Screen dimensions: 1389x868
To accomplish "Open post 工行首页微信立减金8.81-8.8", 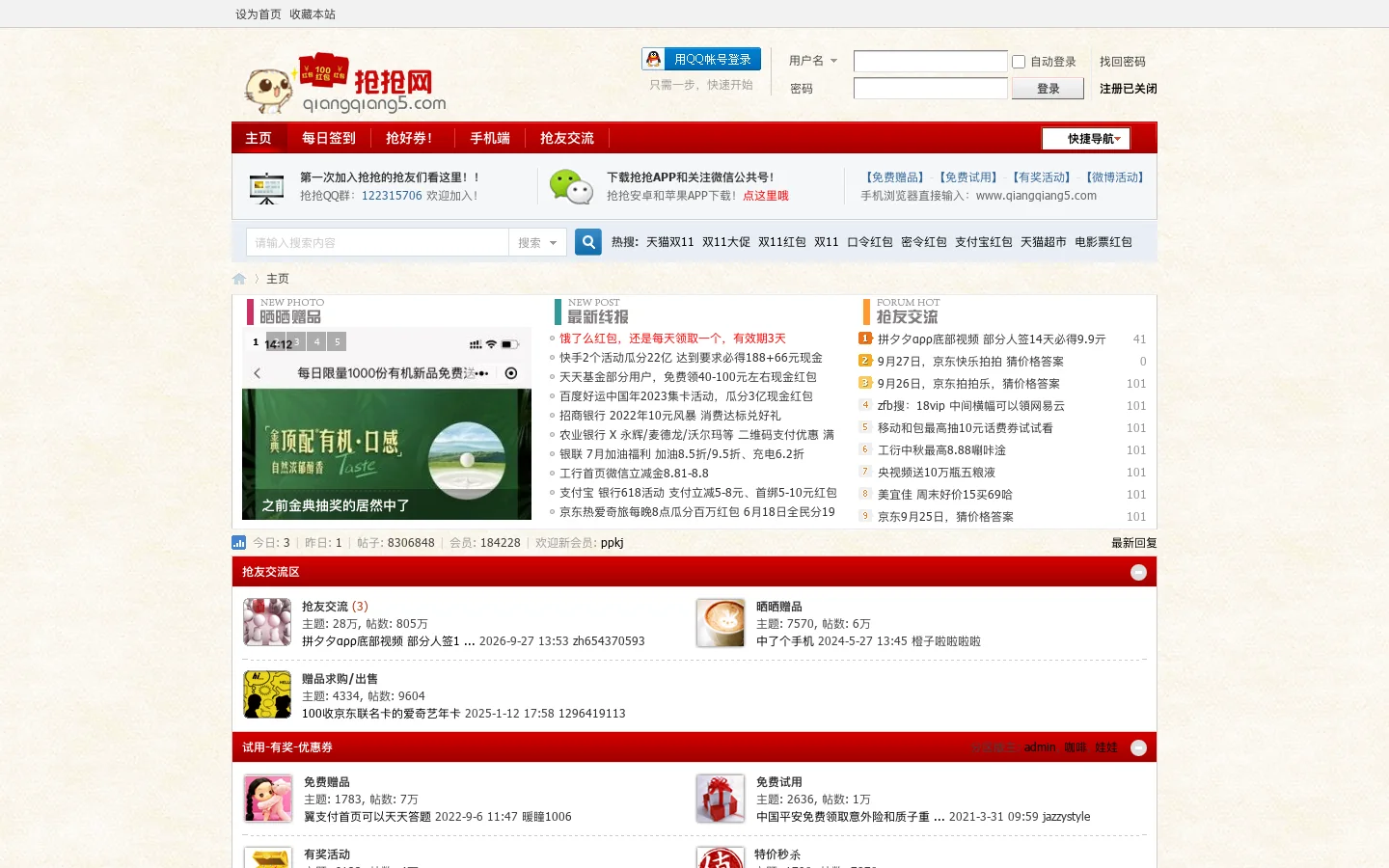I will (634, 474).
